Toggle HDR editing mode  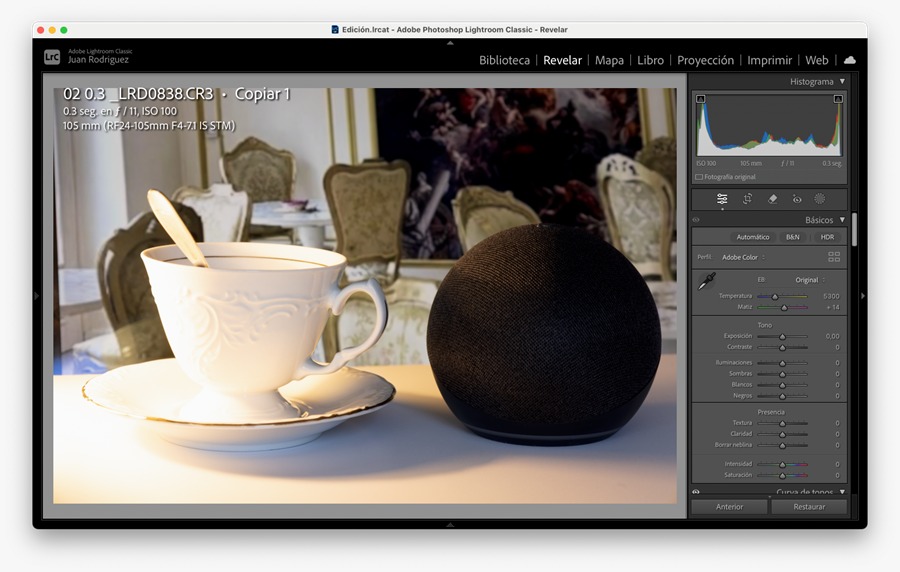(827, 237)
